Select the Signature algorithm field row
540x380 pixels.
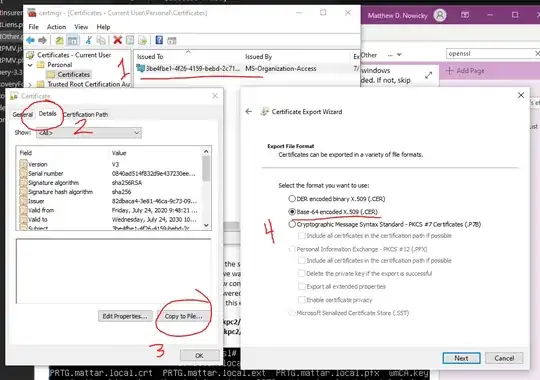click(x=108, y=183)
